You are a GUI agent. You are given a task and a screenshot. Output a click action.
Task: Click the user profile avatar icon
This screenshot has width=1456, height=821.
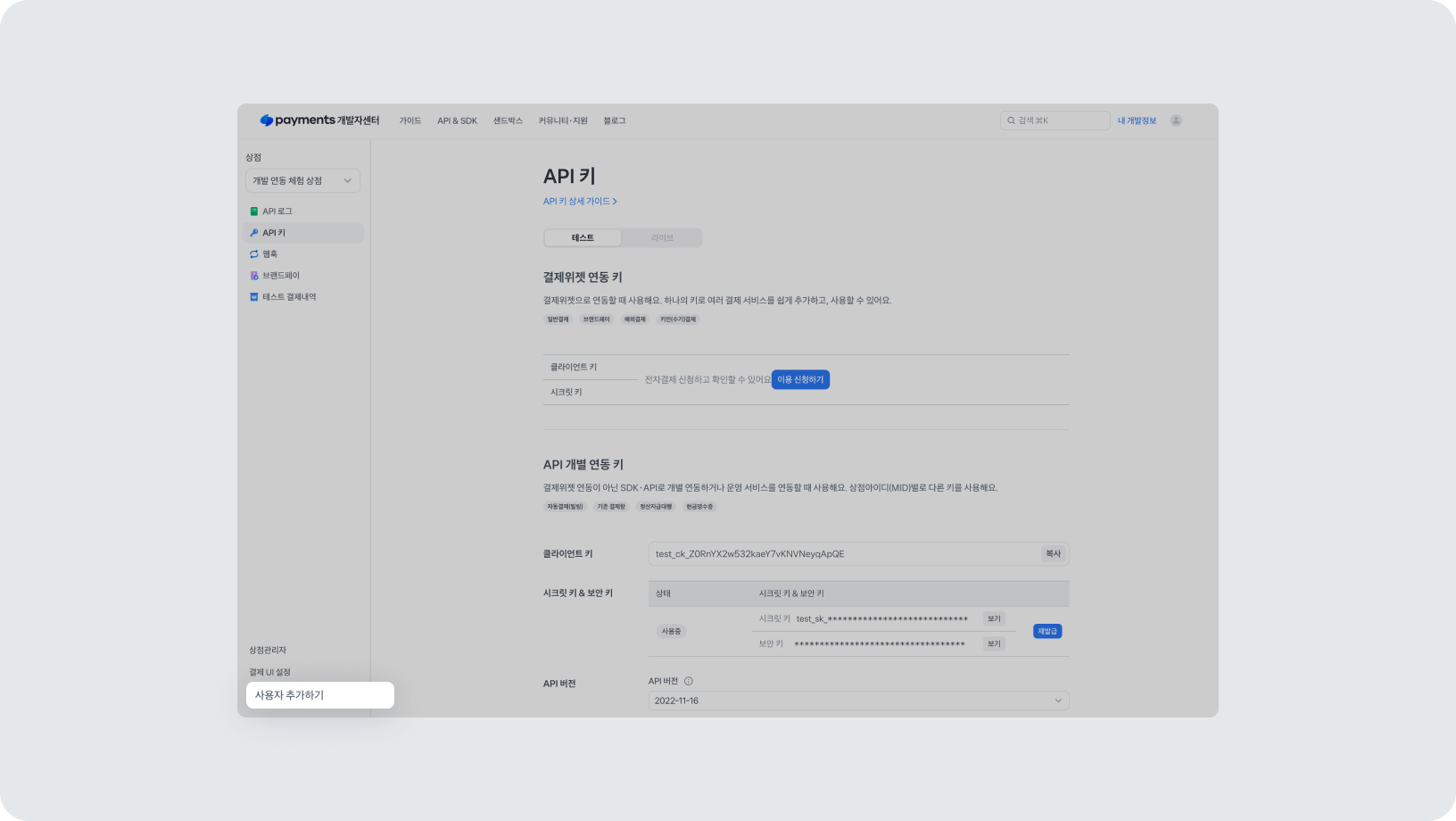(1176, 120)
